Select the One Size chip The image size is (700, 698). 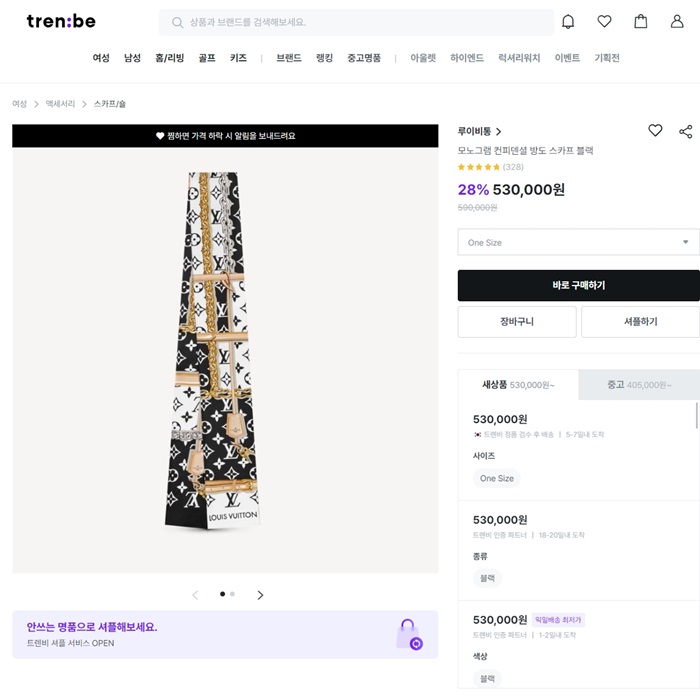(x=496, y=478)
